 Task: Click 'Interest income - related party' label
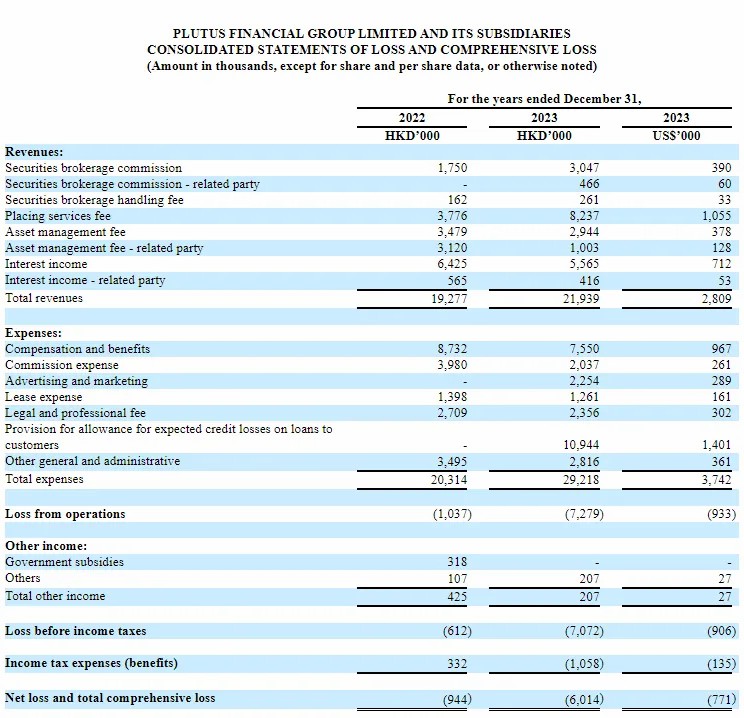(x=85, y=280)
